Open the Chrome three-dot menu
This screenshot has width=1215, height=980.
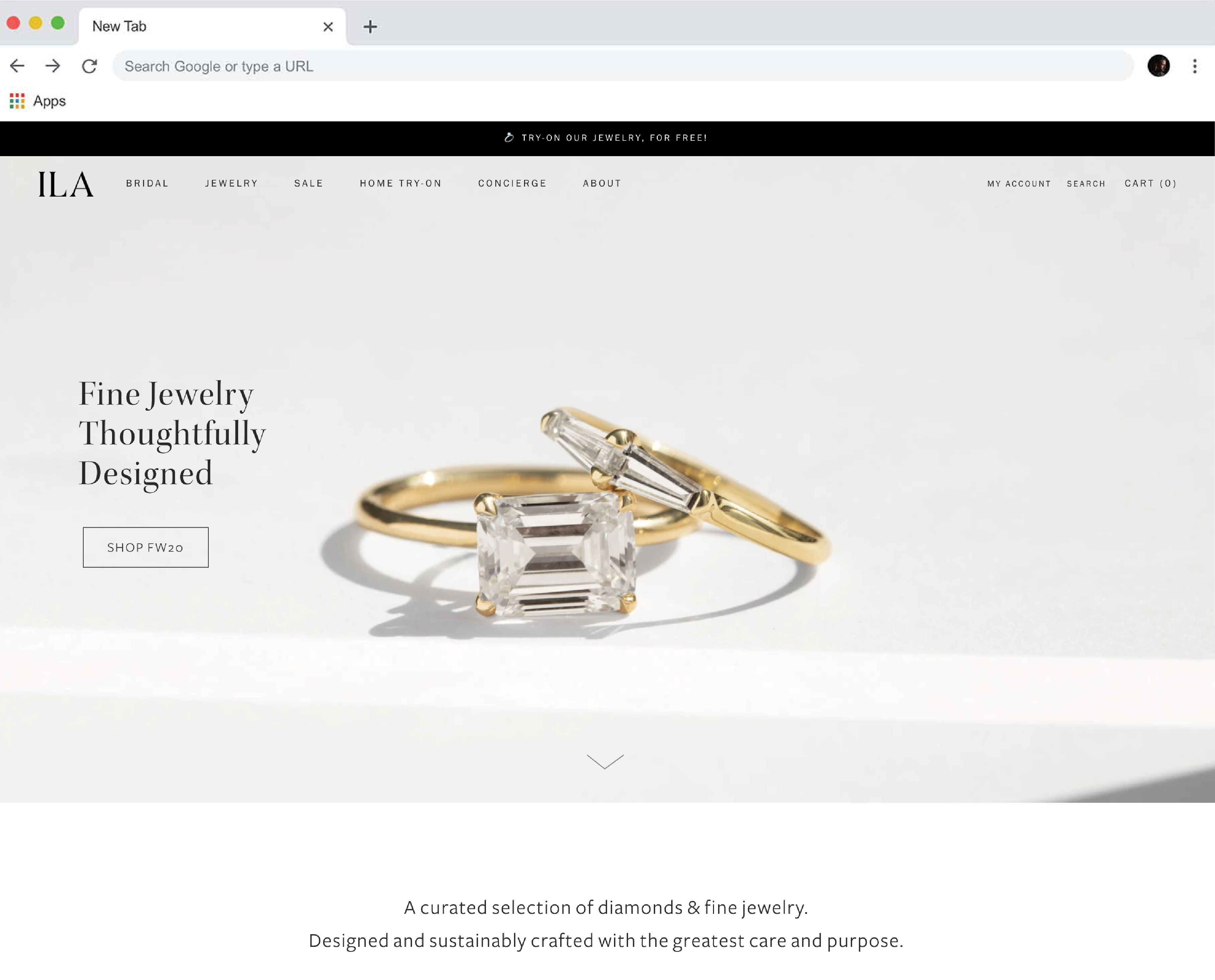pyautogui.click(x=1195, y=66)
